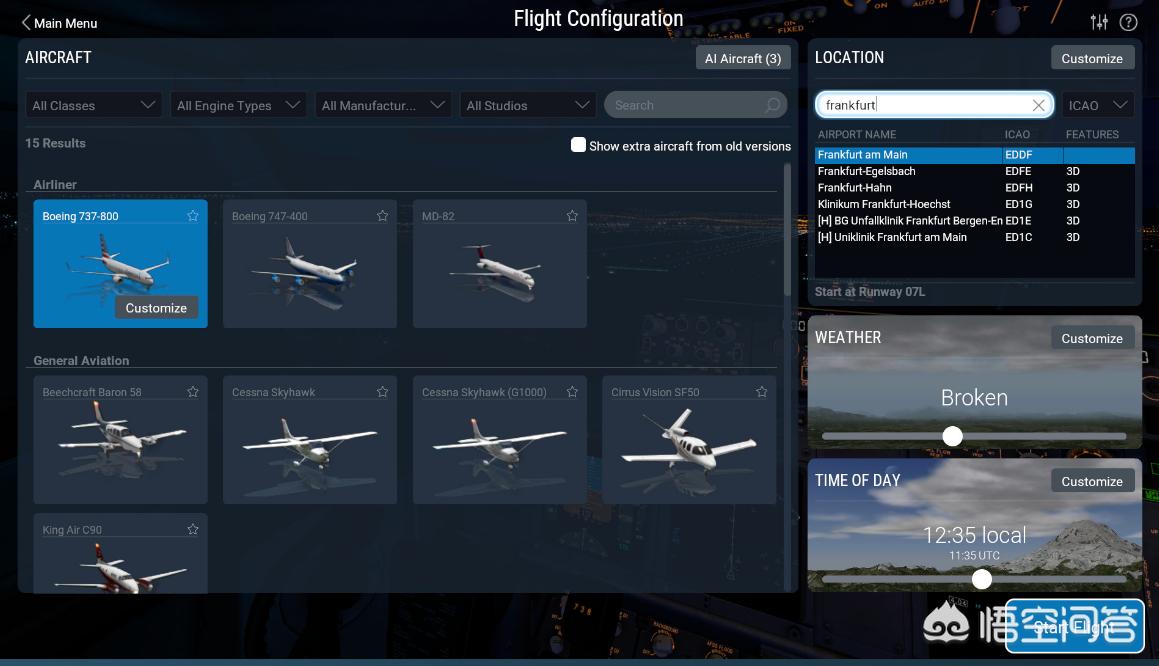Open the help question mark icon
The image size is (1159, 666).
point(1129,22)
